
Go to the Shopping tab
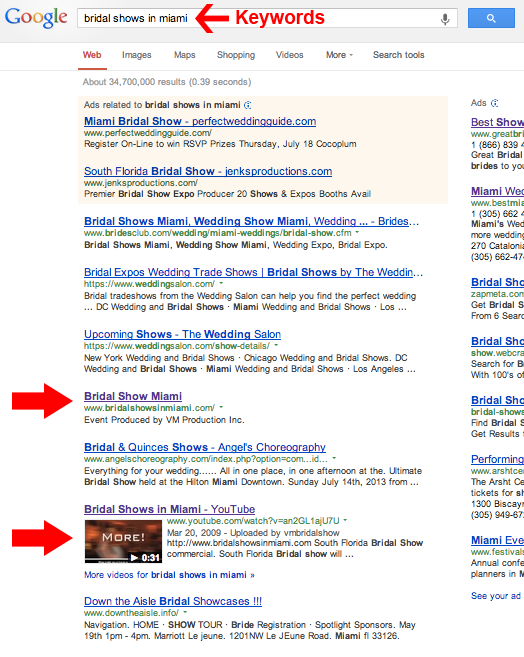[236, 55]
